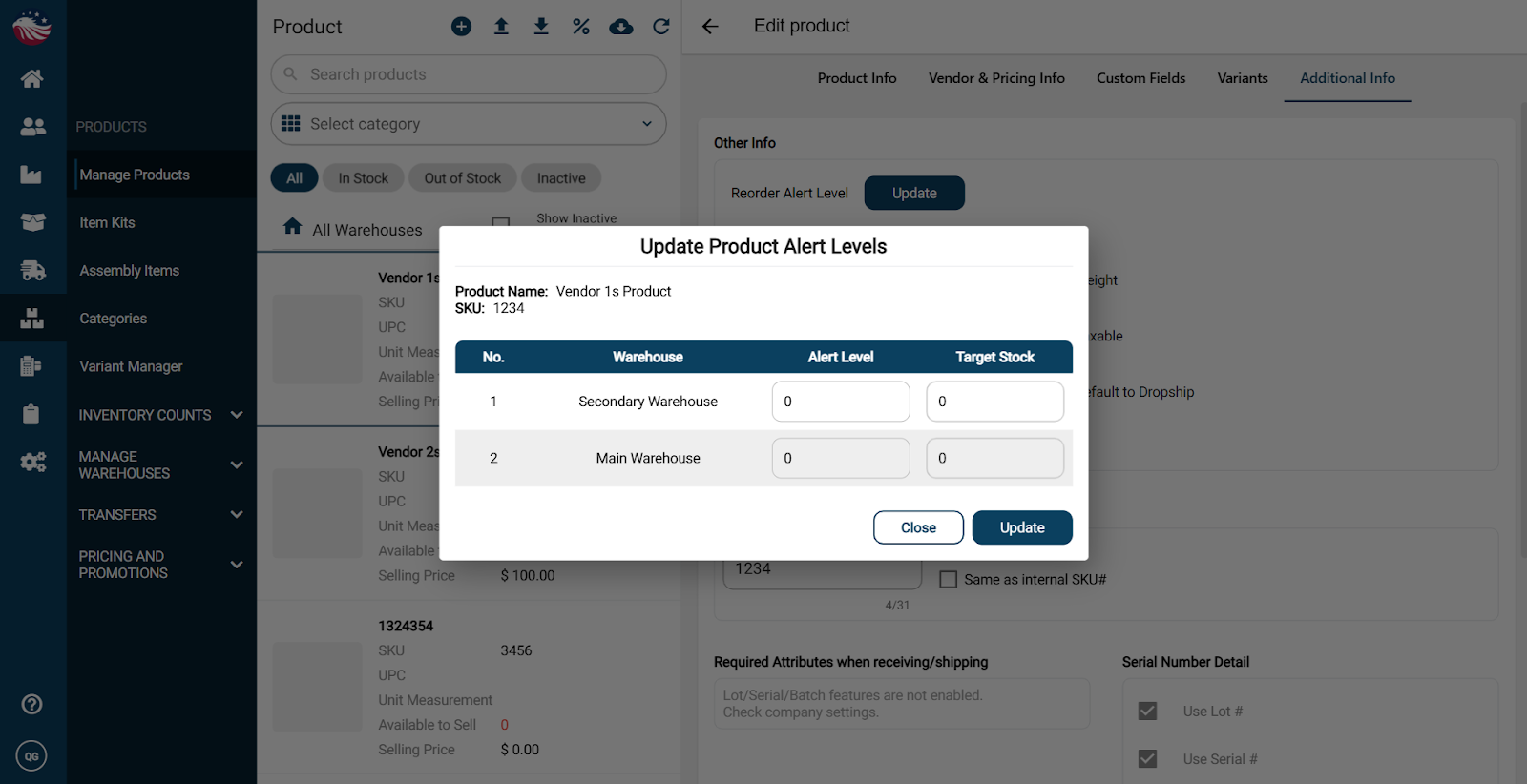
Task: Focus Main Warehouse Alert Level field
Action: coord(841,458)
